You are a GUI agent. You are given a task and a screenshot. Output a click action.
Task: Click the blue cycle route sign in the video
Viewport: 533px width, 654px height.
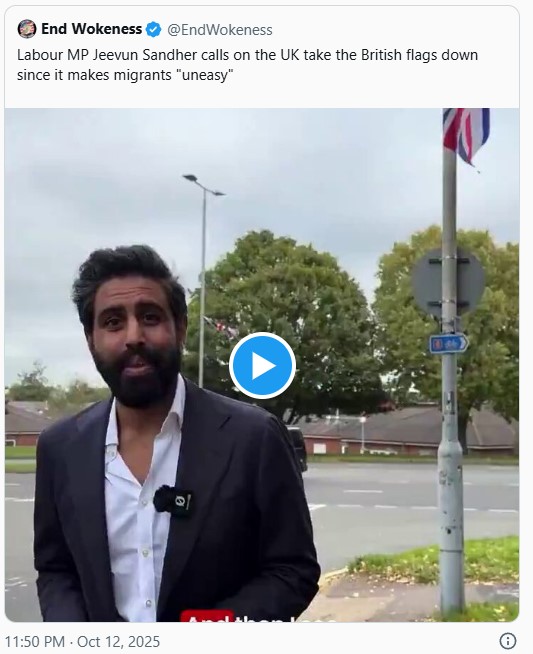(449, 344)
